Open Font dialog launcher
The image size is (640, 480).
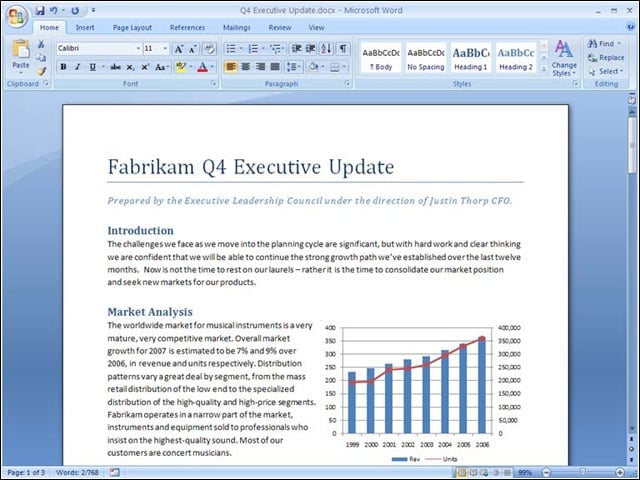pyautogui.click(x=213, y=83)
